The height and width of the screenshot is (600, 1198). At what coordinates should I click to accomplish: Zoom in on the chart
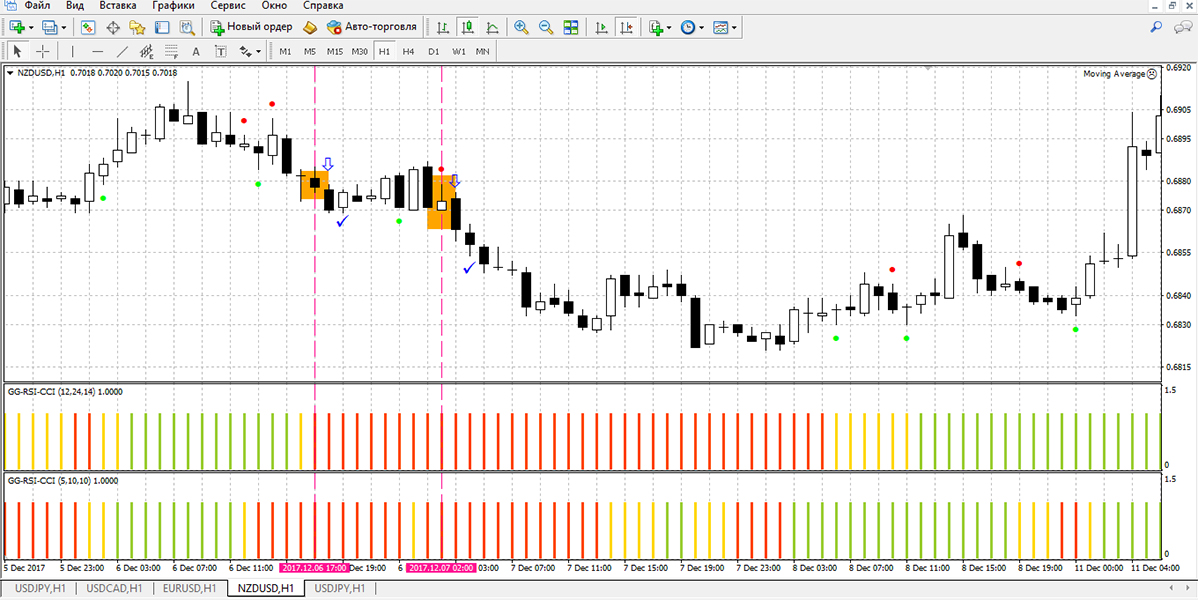pos(521,28)
